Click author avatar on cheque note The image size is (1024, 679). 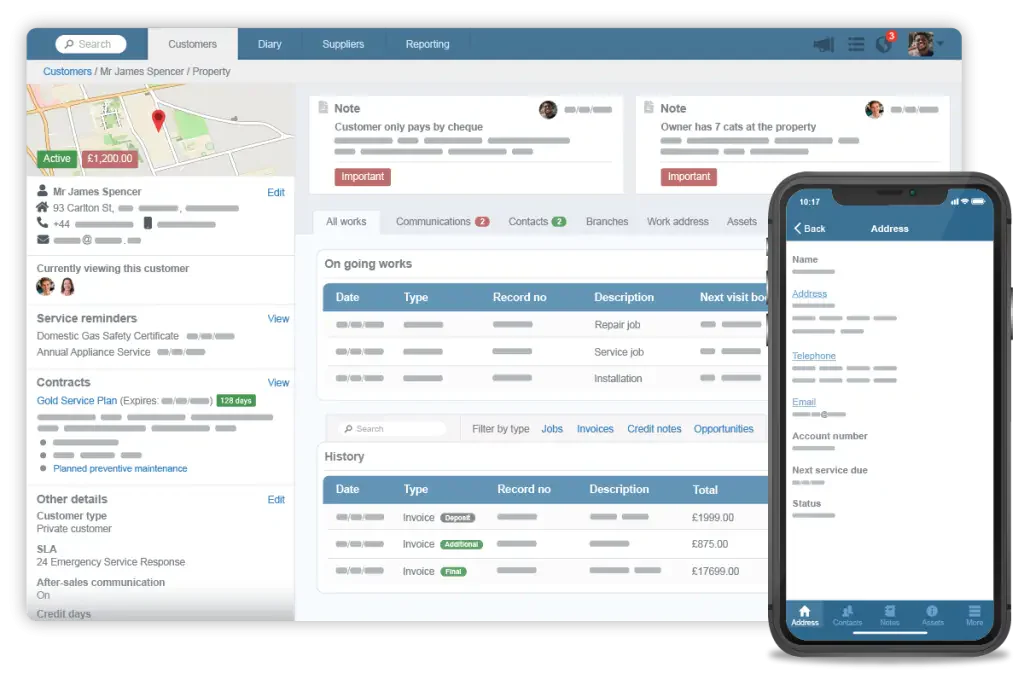548,110
